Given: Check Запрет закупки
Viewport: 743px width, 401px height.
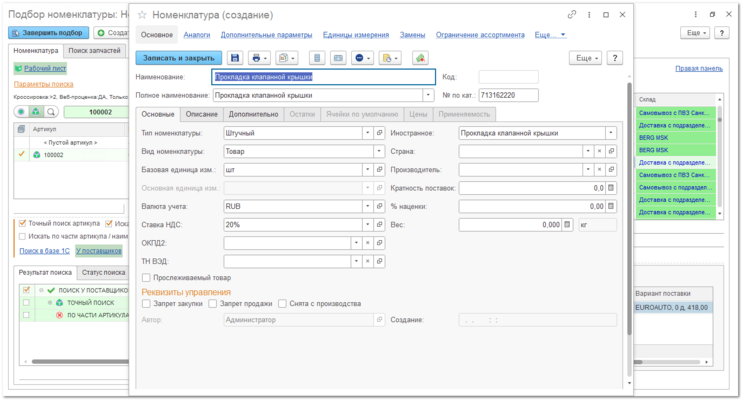Looking at the screenshot, I should [146, 304].
